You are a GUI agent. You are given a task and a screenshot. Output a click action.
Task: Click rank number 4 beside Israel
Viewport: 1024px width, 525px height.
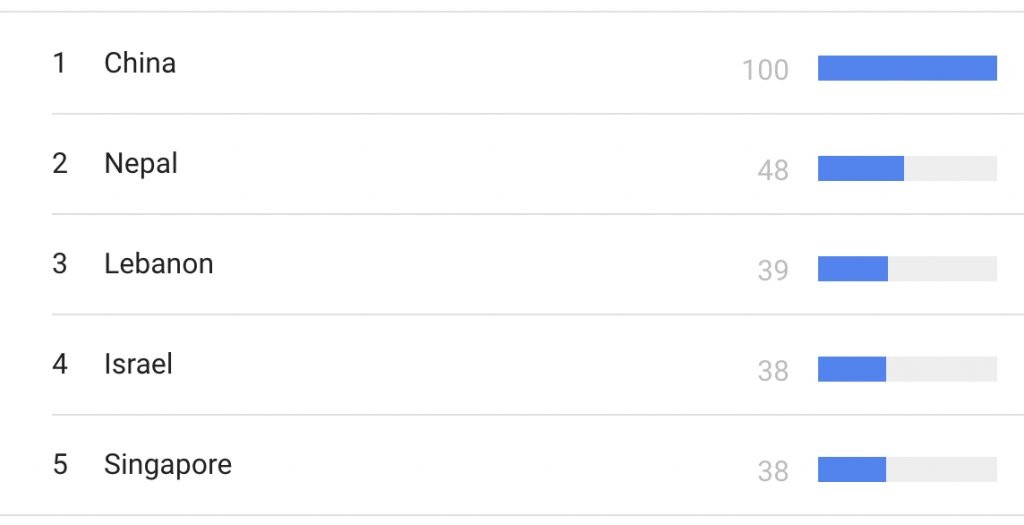point(59,364)
